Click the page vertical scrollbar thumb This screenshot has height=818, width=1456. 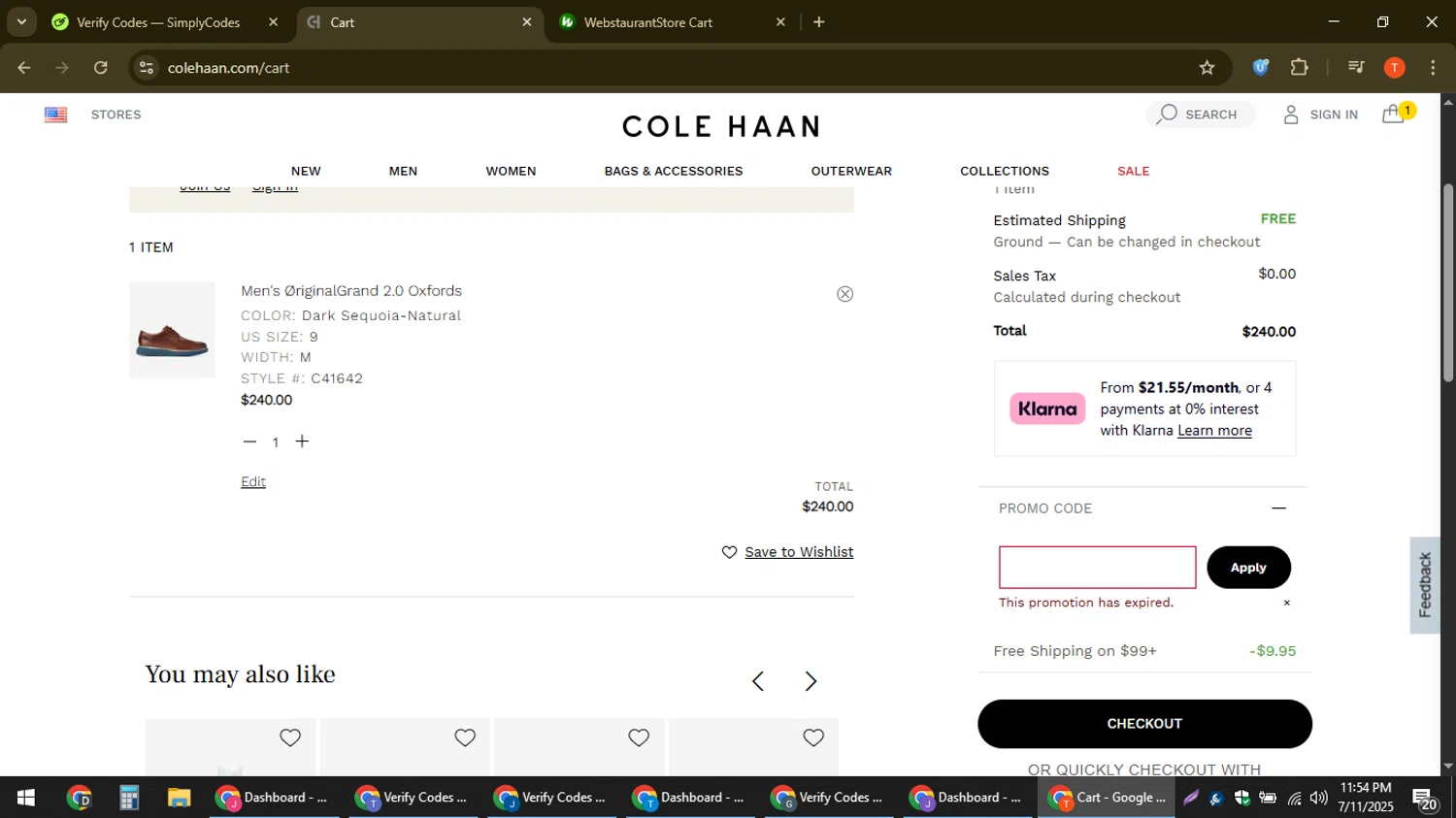click(x=1448, y=281)
